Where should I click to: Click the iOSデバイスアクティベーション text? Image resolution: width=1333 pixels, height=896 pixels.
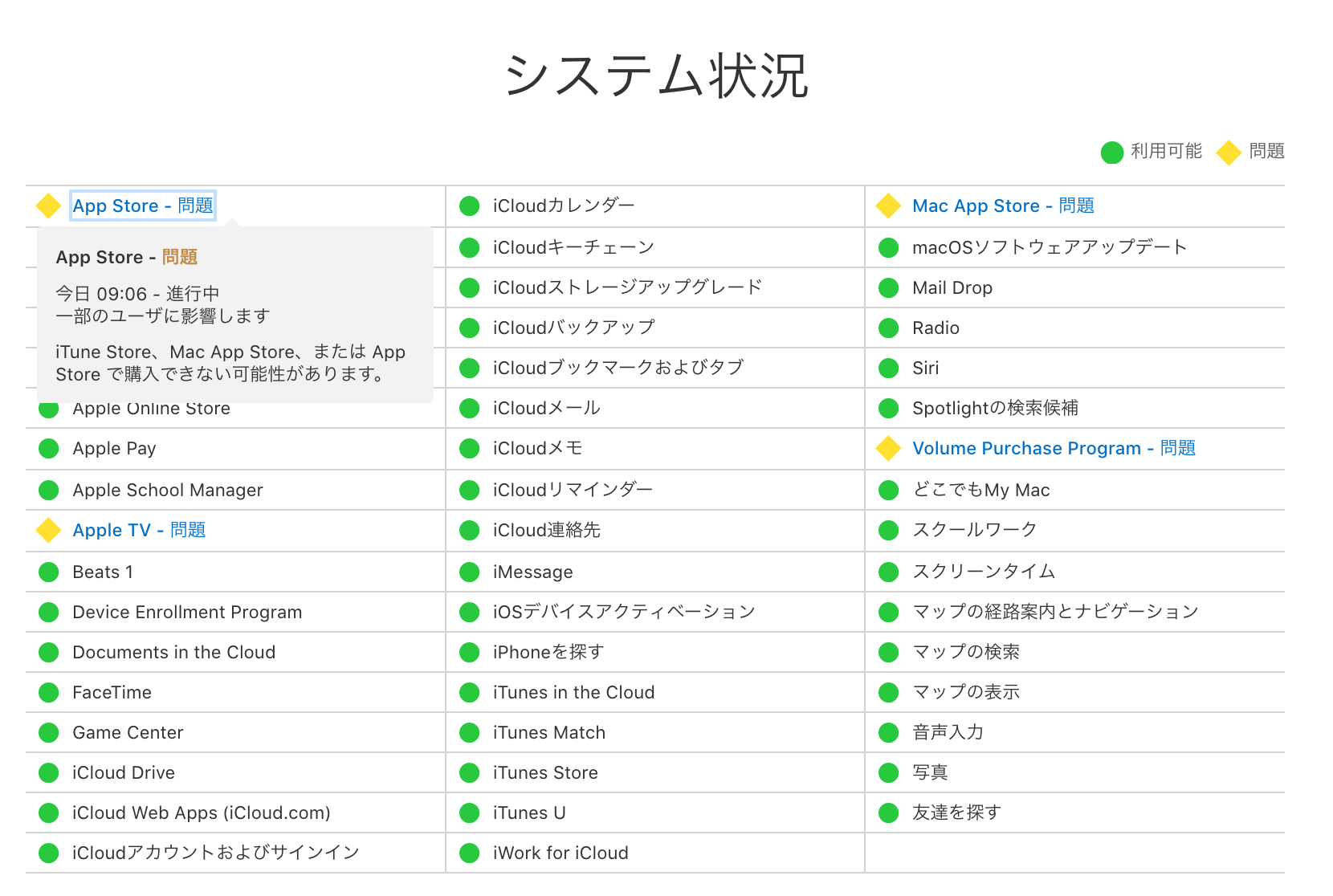(x=625, y=613)
